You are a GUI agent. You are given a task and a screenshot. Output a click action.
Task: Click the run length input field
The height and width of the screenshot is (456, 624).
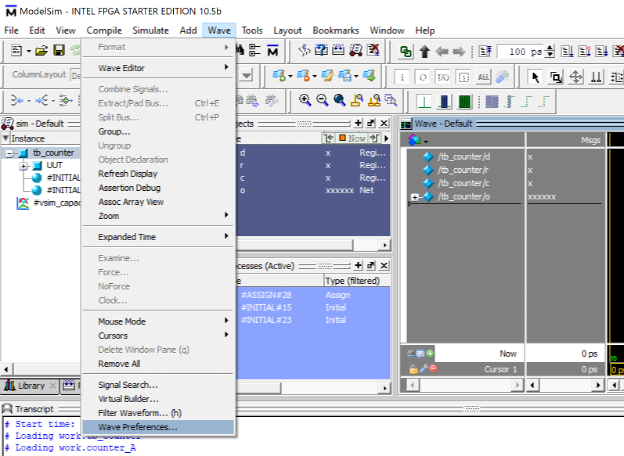click(x=518, y=51)
